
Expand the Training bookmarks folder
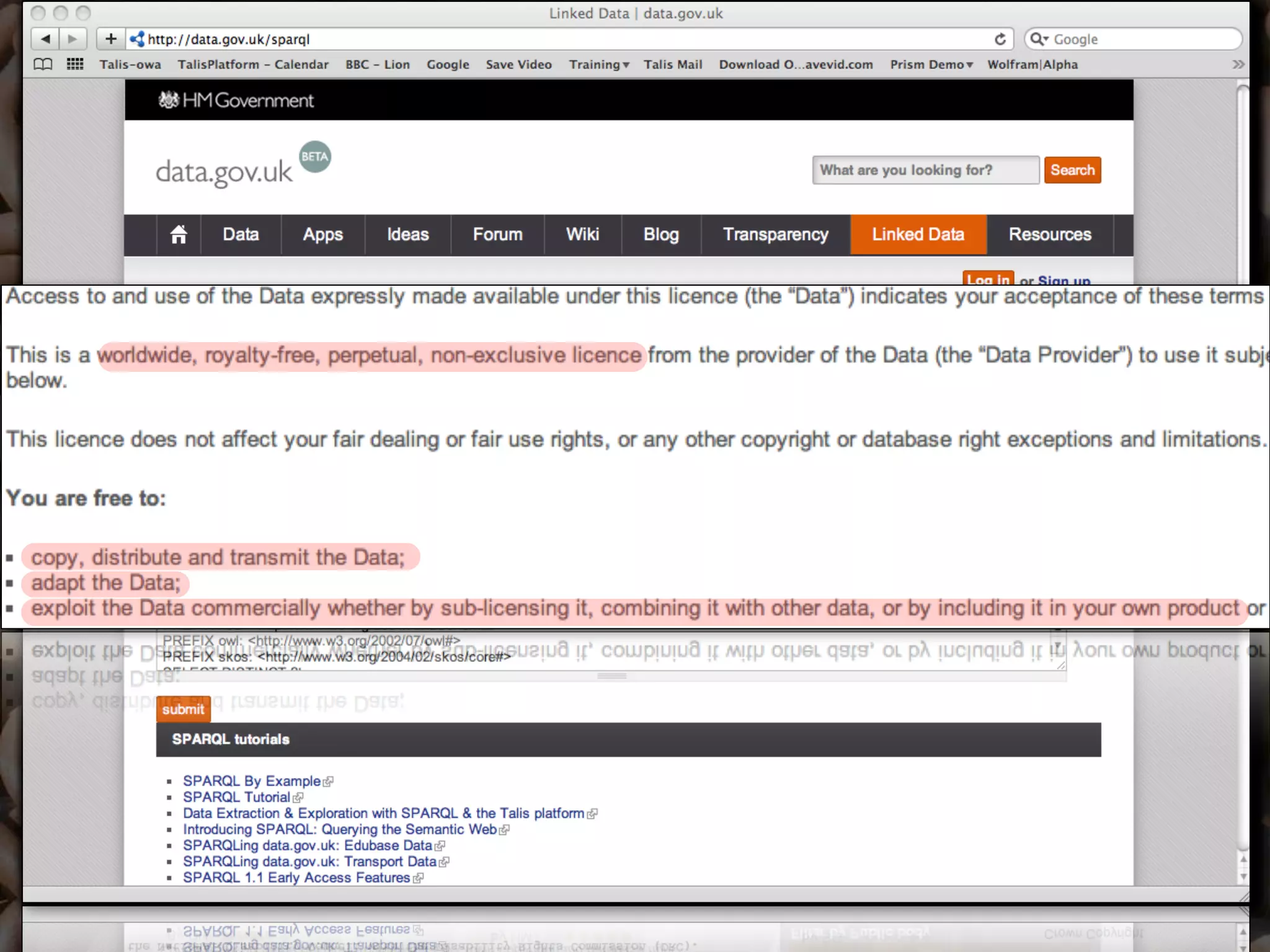pyautogui.click(x=598, y=64)
